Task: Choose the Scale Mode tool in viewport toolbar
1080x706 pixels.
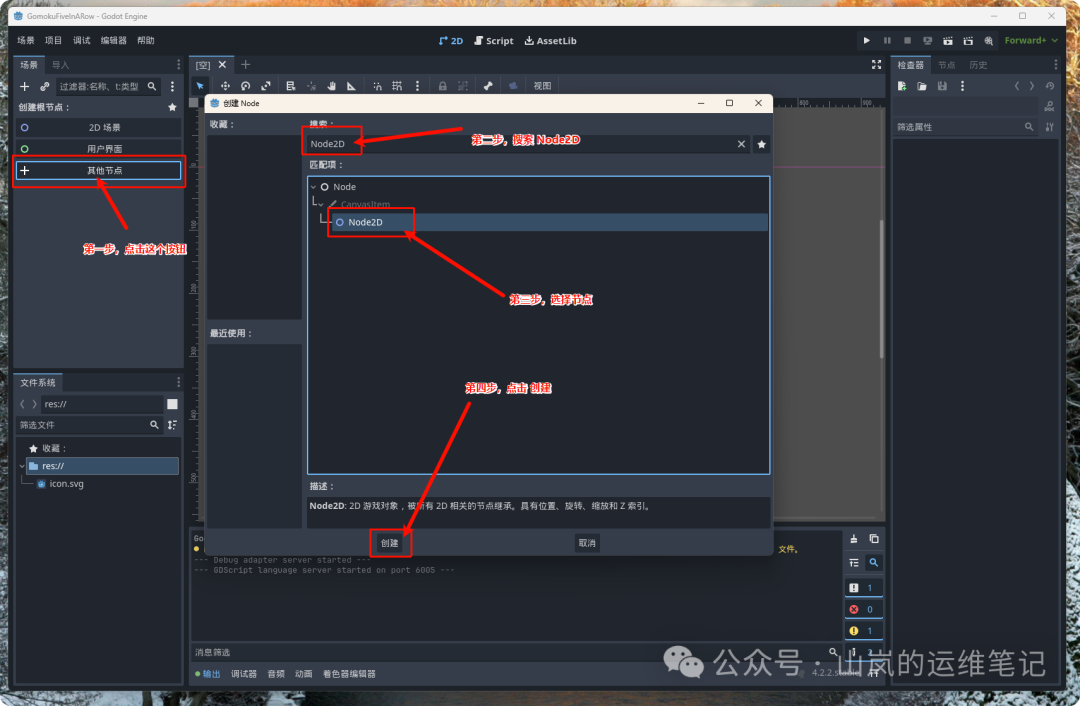Action: click(x=266, y=86)
